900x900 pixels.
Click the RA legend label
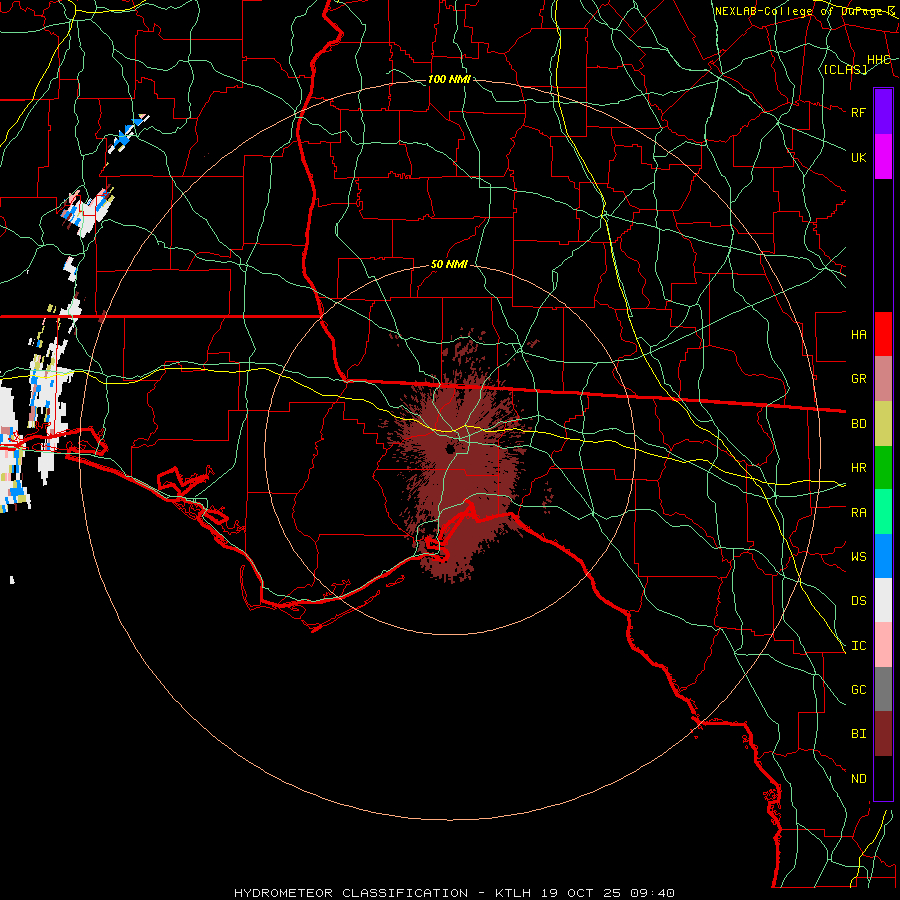tap(859, 513)
